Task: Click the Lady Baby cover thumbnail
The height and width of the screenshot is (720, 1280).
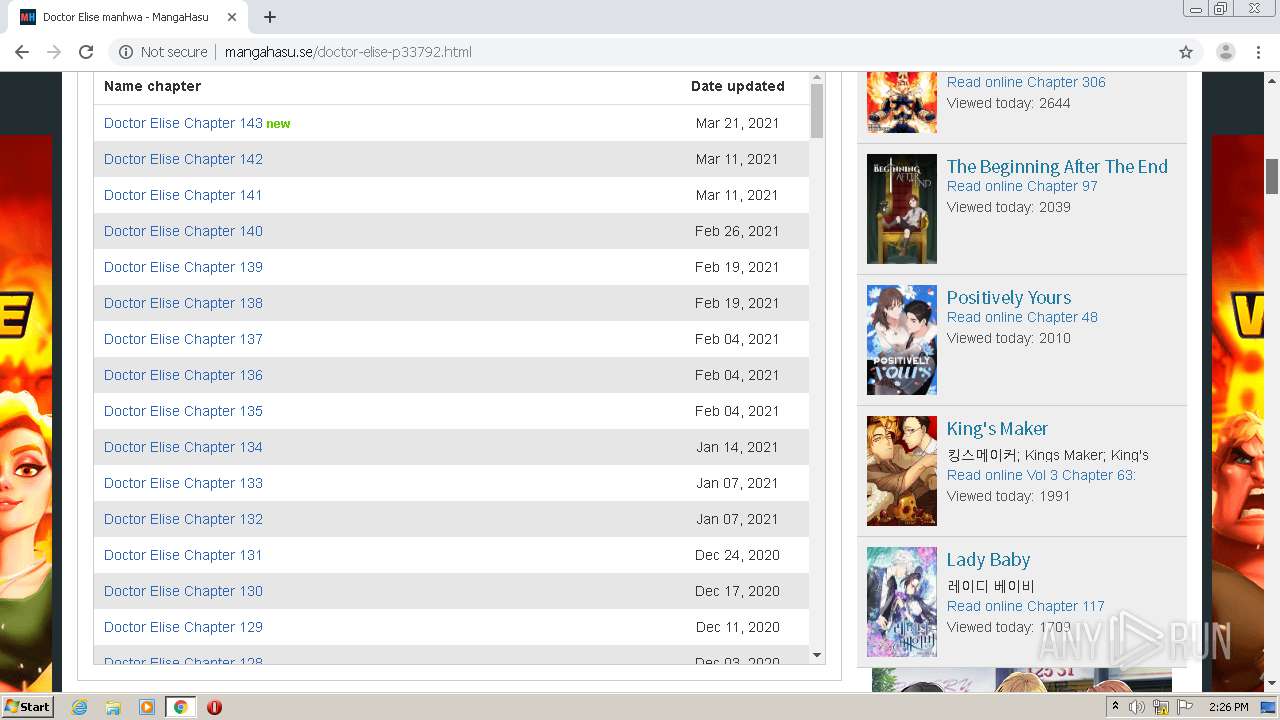Action: click(x=902, y=602)
